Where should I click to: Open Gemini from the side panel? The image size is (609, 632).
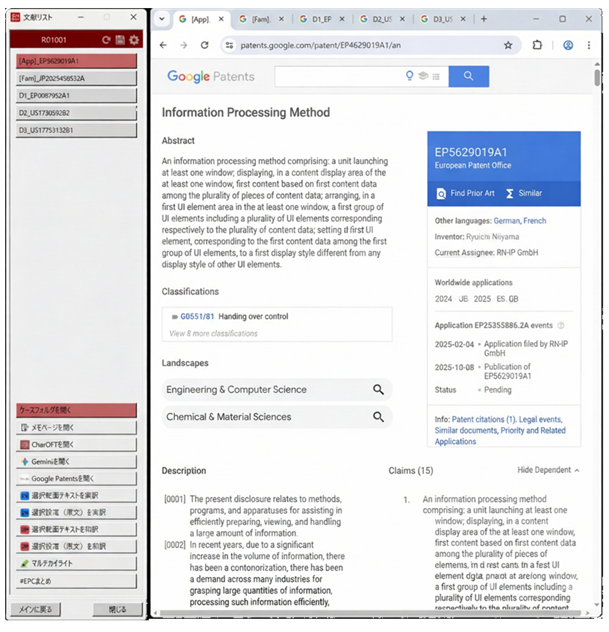[77, 462]
